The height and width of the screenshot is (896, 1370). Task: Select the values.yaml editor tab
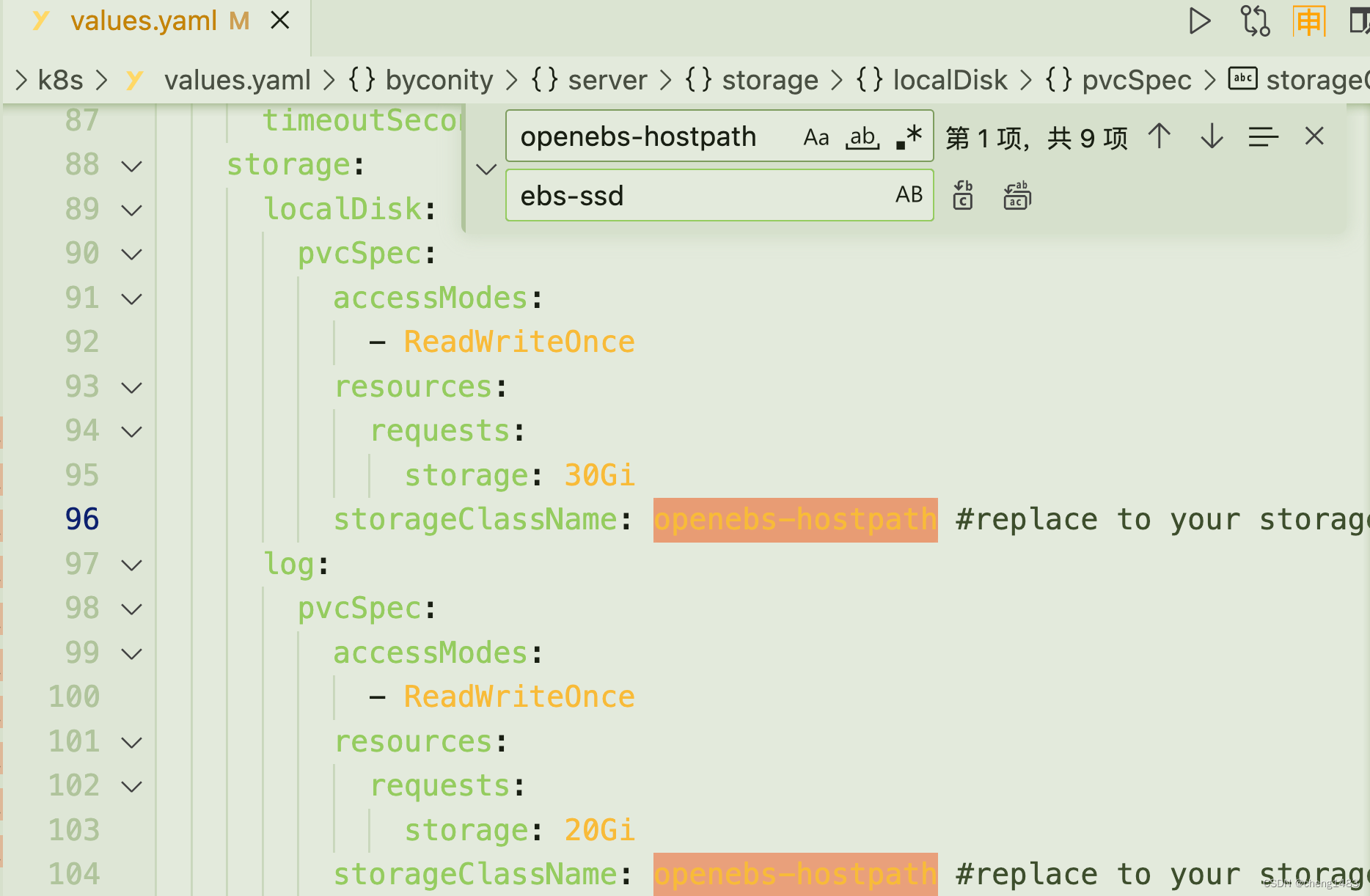[x=144, y=21]
